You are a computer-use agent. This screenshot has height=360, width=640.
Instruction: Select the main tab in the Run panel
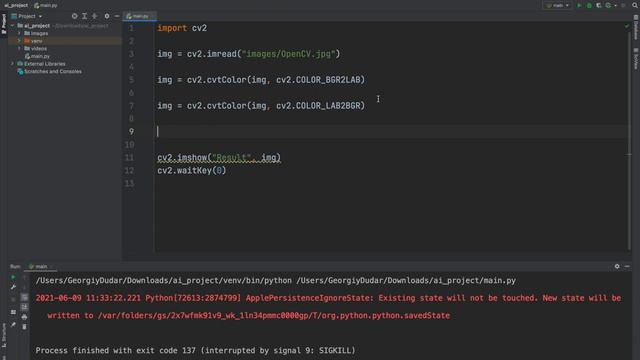tap(39, 266)
